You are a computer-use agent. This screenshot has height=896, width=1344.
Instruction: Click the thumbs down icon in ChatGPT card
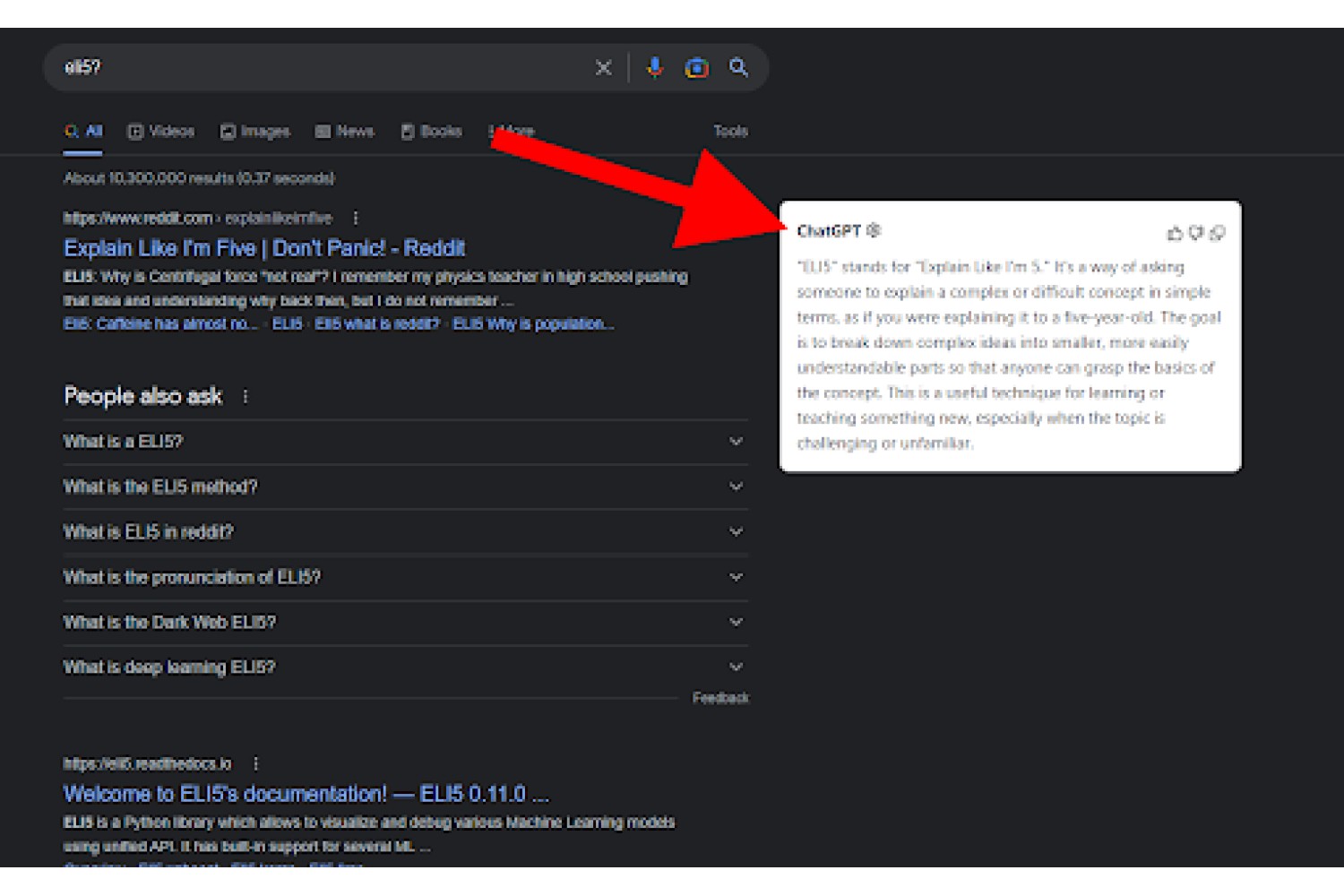click(x=1196, y=233)
